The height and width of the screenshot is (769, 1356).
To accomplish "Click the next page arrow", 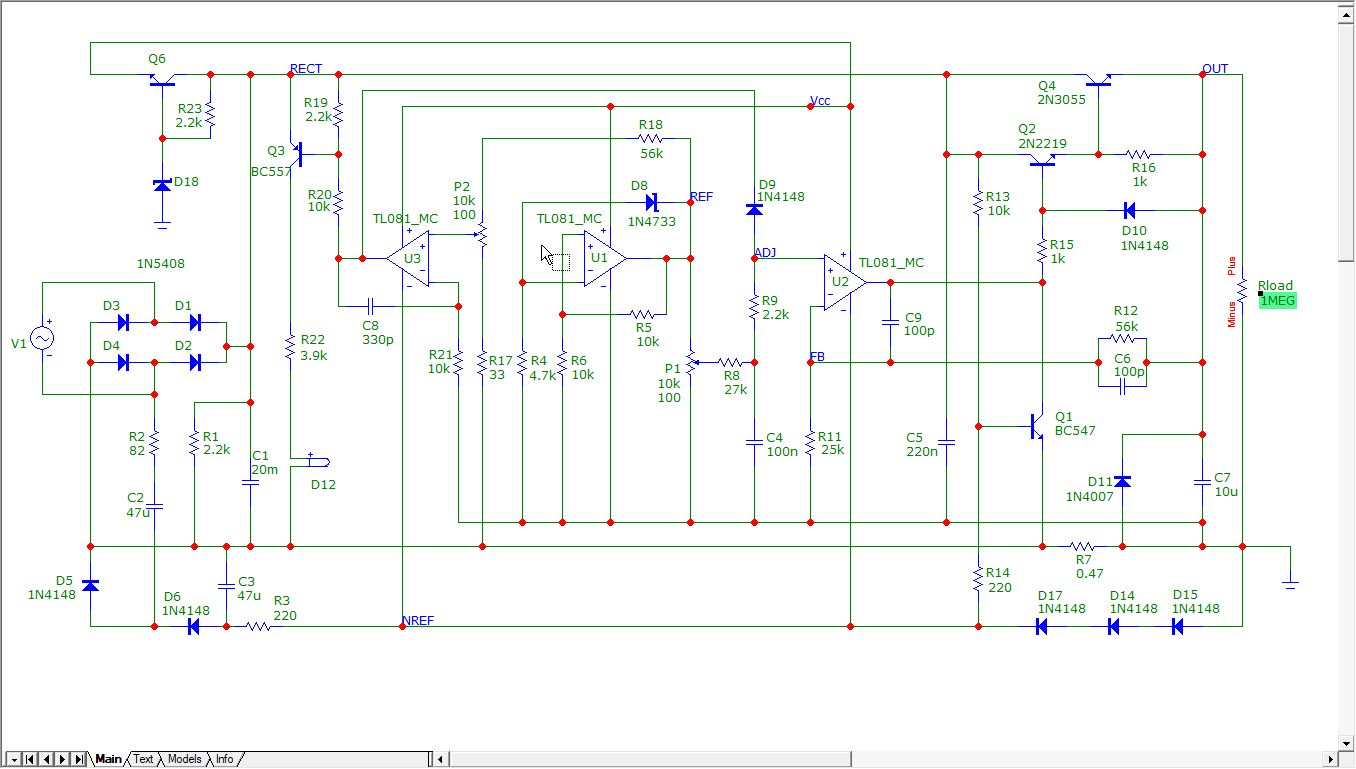I will (62, 759).
